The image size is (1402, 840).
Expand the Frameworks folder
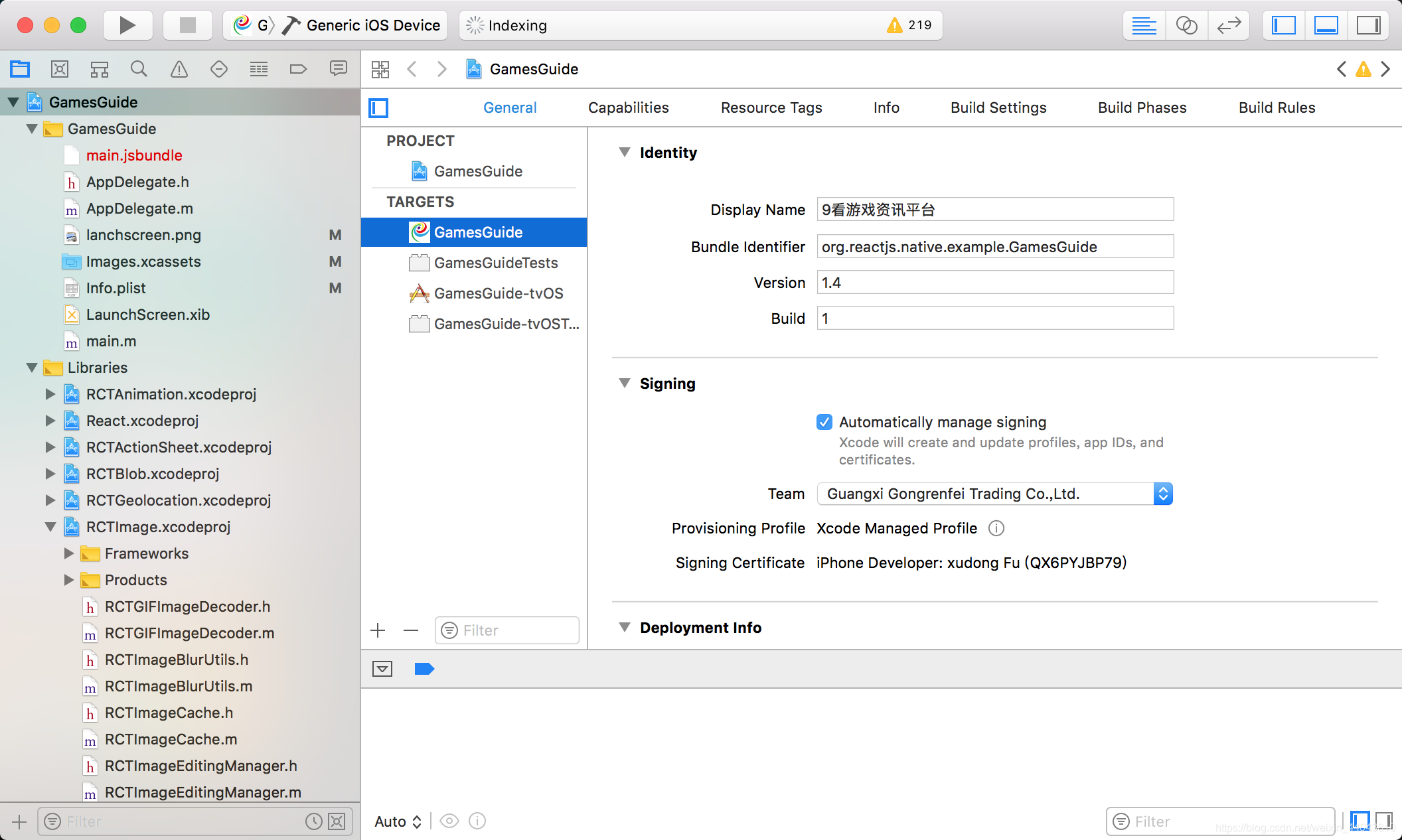click(69, 553)
